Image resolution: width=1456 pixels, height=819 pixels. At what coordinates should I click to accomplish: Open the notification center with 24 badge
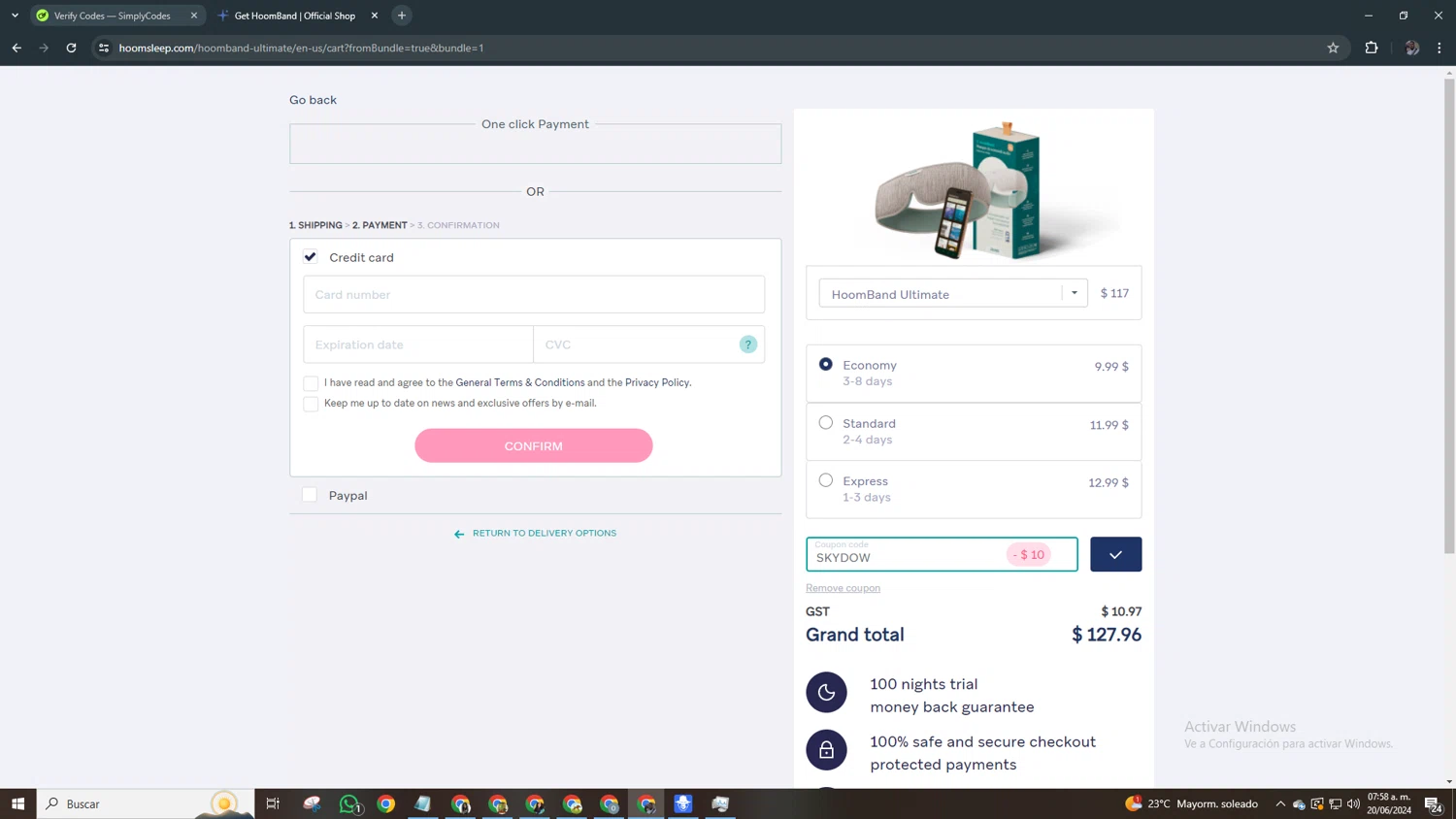tap(1433, 803)
